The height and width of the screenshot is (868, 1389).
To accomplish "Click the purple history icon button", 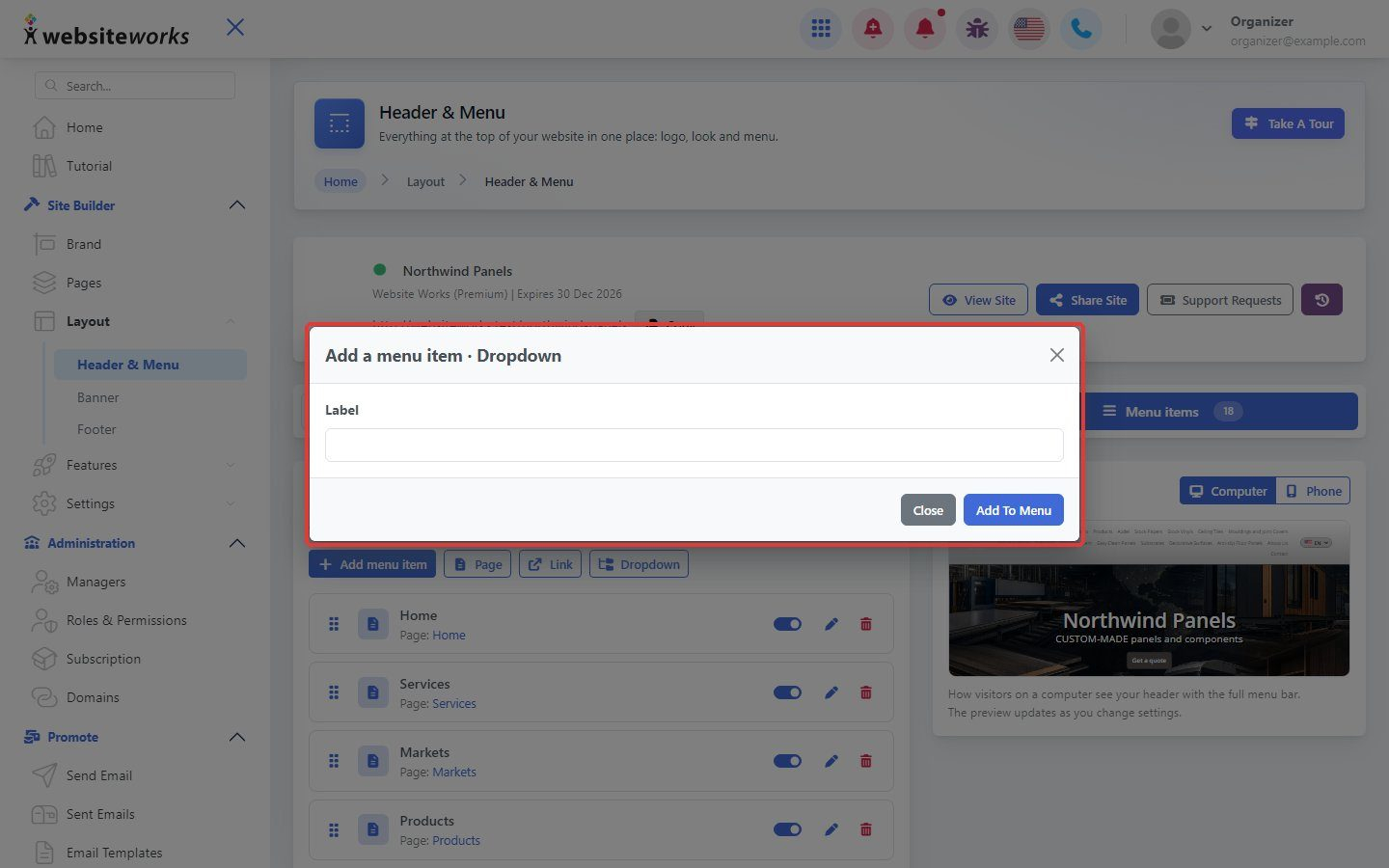I will pyautogui.click(x=1321, y=300).
